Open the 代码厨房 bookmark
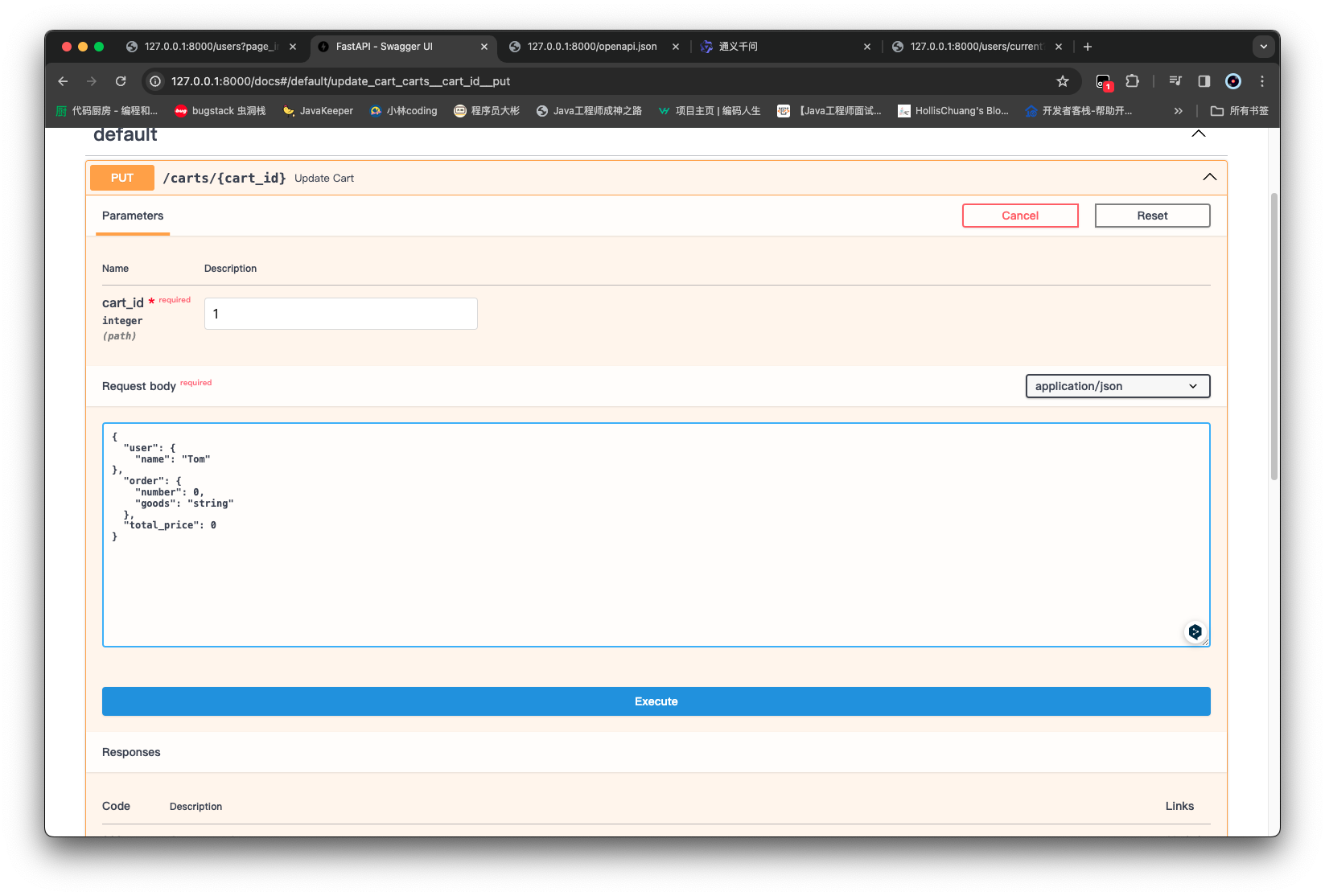 pos(107,111)
